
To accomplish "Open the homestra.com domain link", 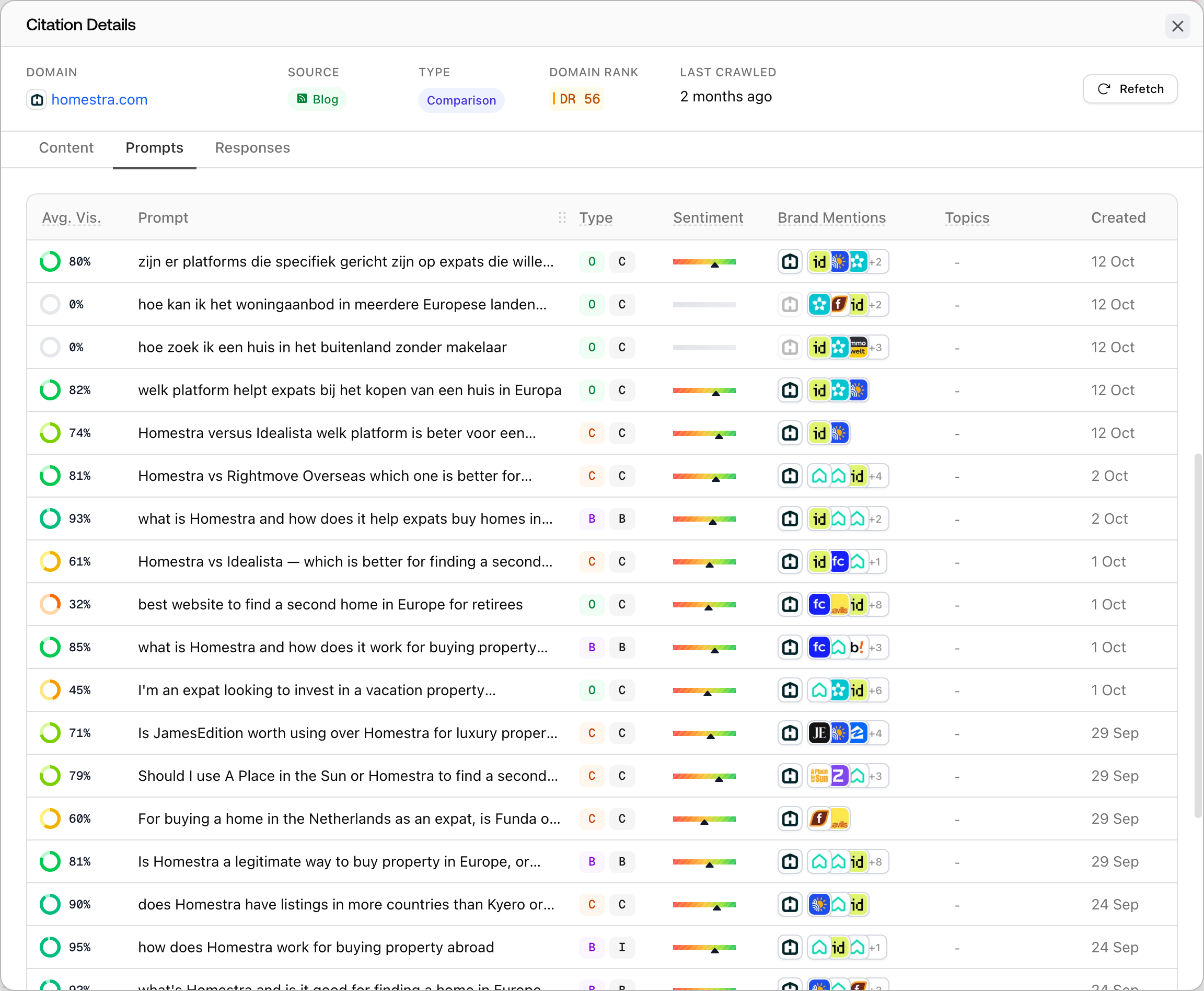I will click(x=99, y=99).
